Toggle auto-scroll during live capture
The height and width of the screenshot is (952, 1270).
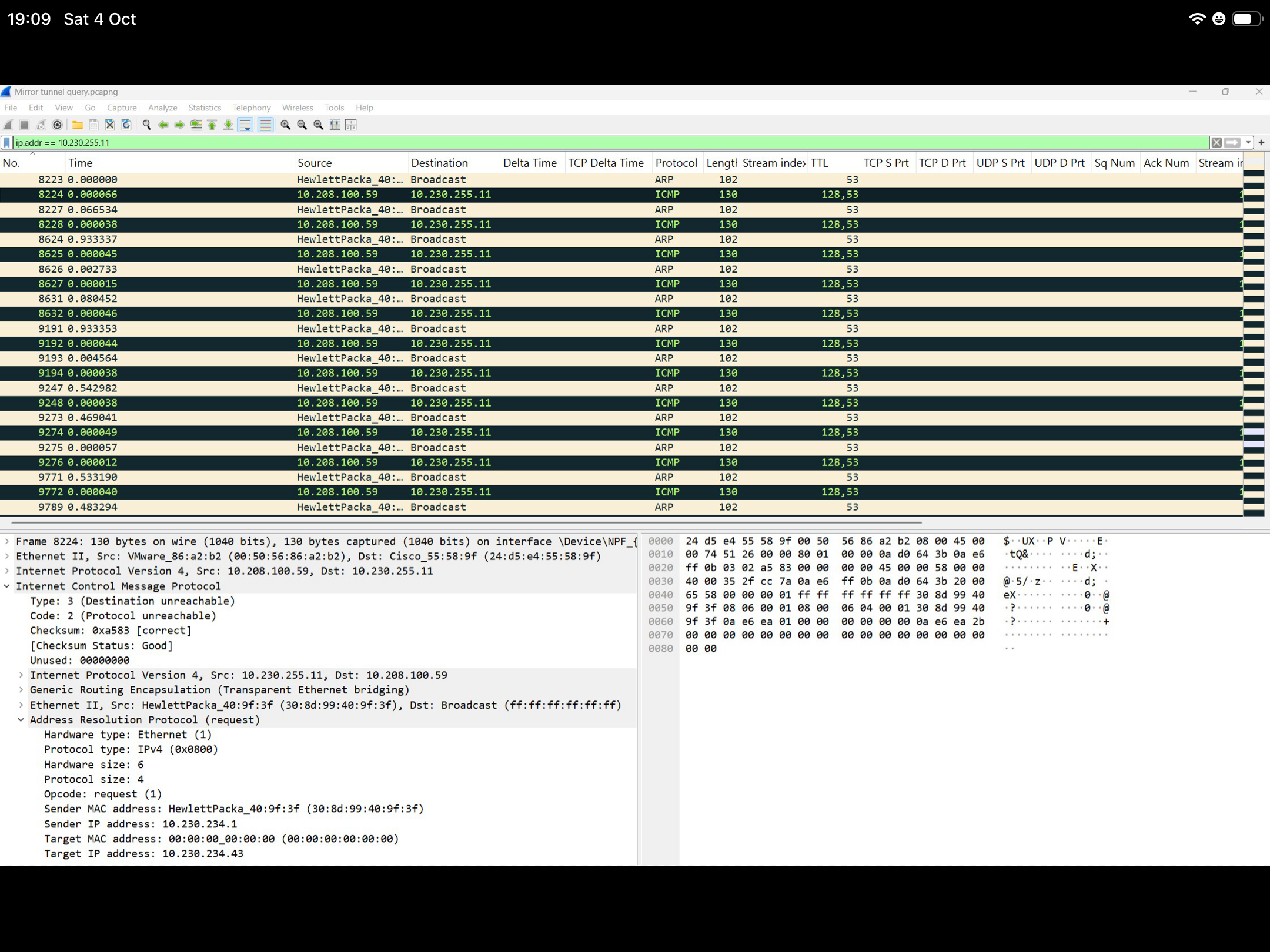click(246, 125)
